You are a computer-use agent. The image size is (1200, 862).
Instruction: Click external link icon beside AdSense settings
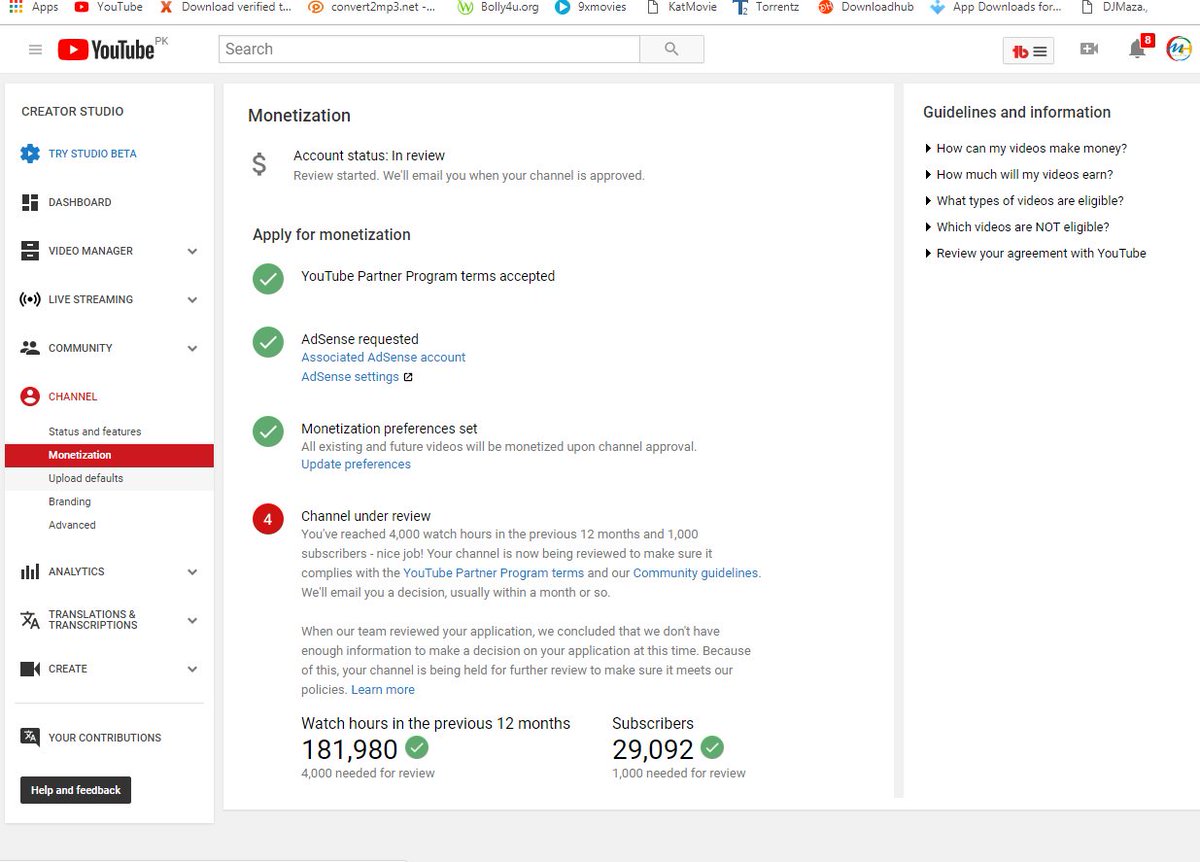pyautogui.click(x=408, y=377)
